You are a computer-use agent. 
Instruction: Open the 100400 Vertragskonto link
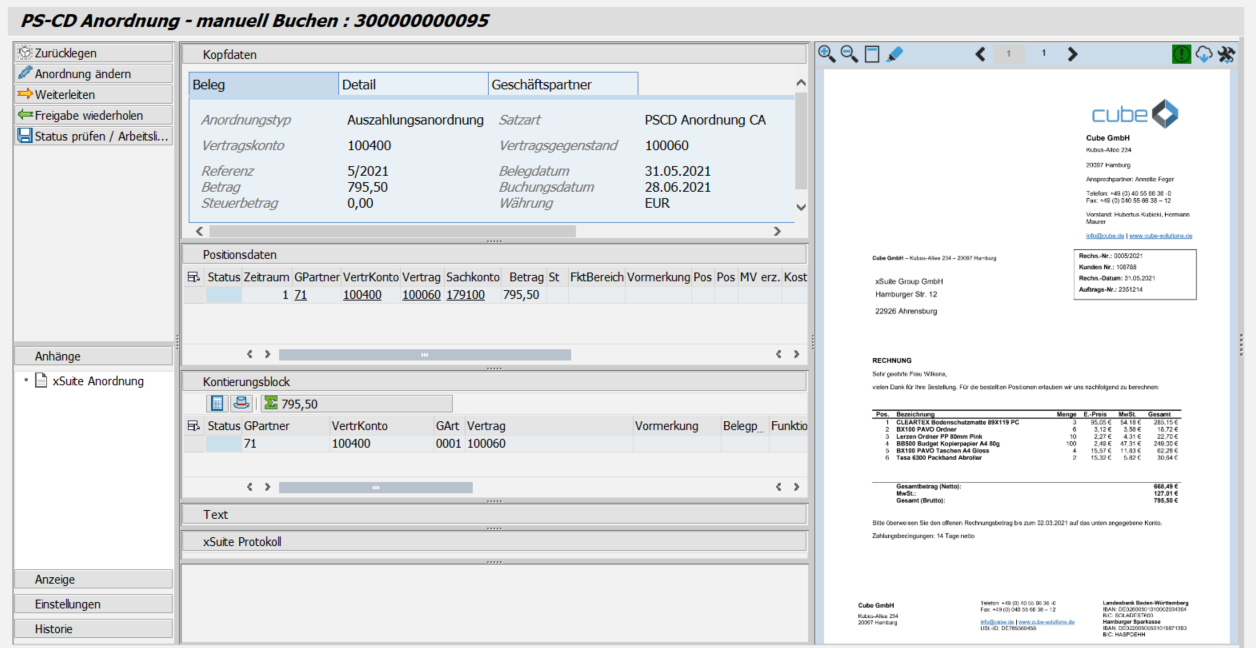(x=362, y=294)
